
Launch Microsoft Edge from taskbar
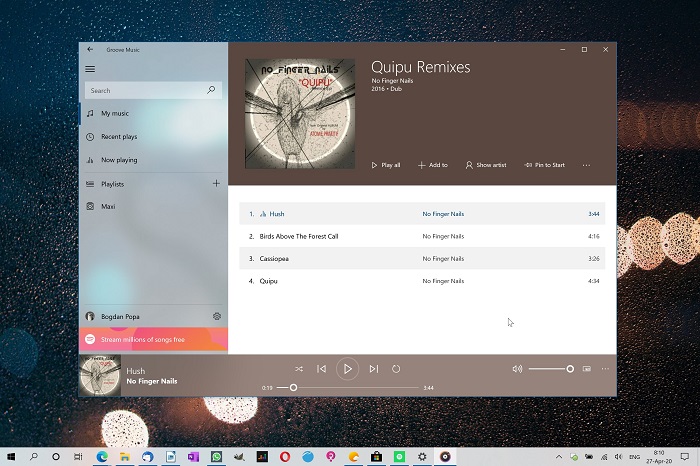click(102, 457)
